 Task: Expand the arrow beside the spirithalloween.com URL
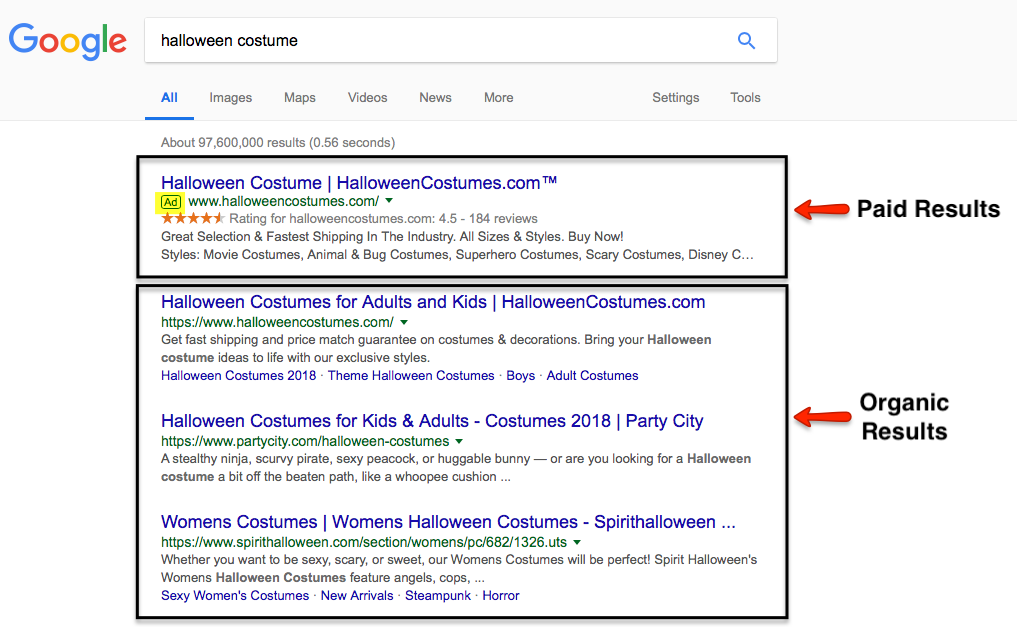(577, 542)
